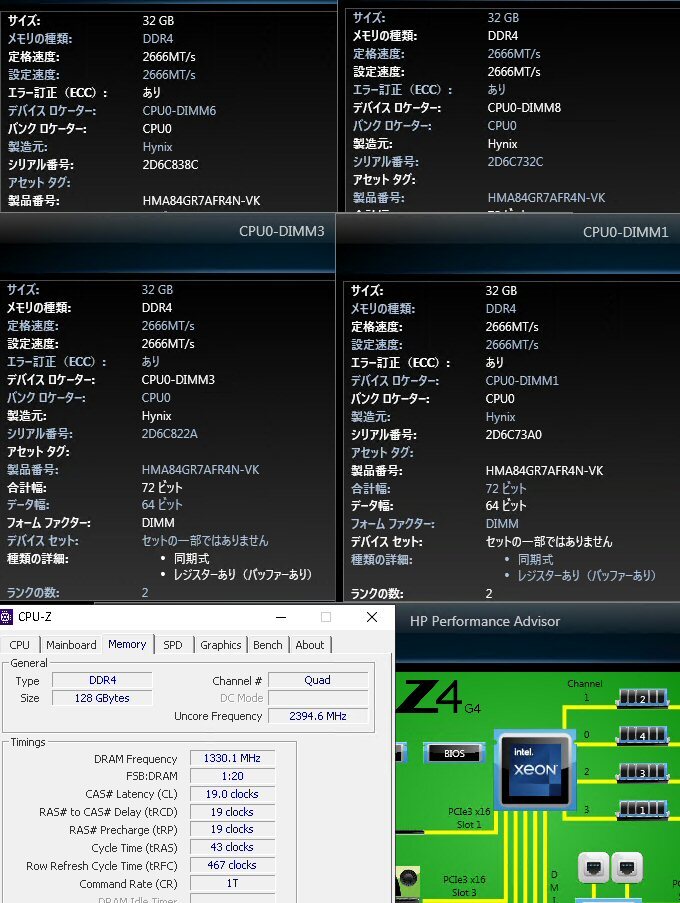Click the FSB:DRAM value 1:20
This screenshot has width=680, height=903.
232,776
